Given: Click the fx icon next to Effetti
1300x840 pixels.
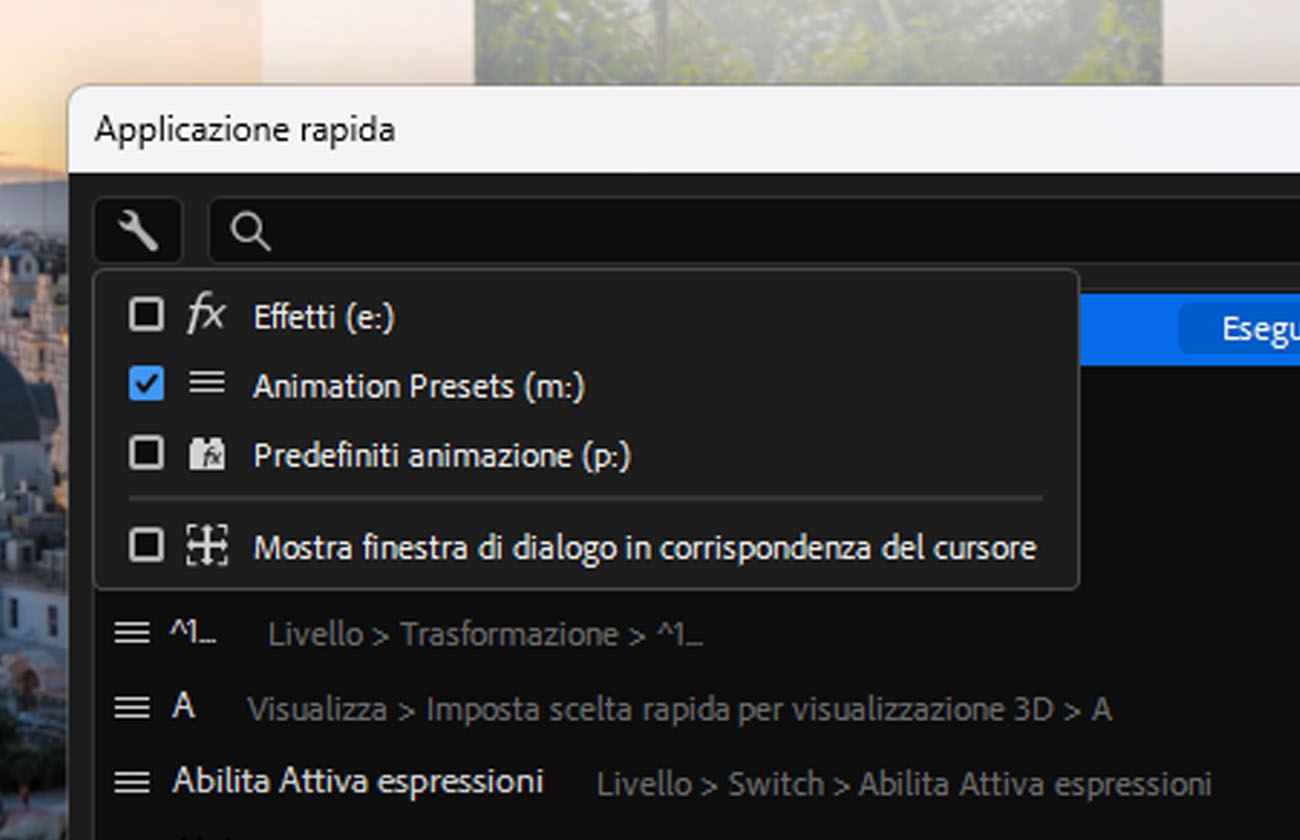Looking at the screenshot, I should point(206,316).
